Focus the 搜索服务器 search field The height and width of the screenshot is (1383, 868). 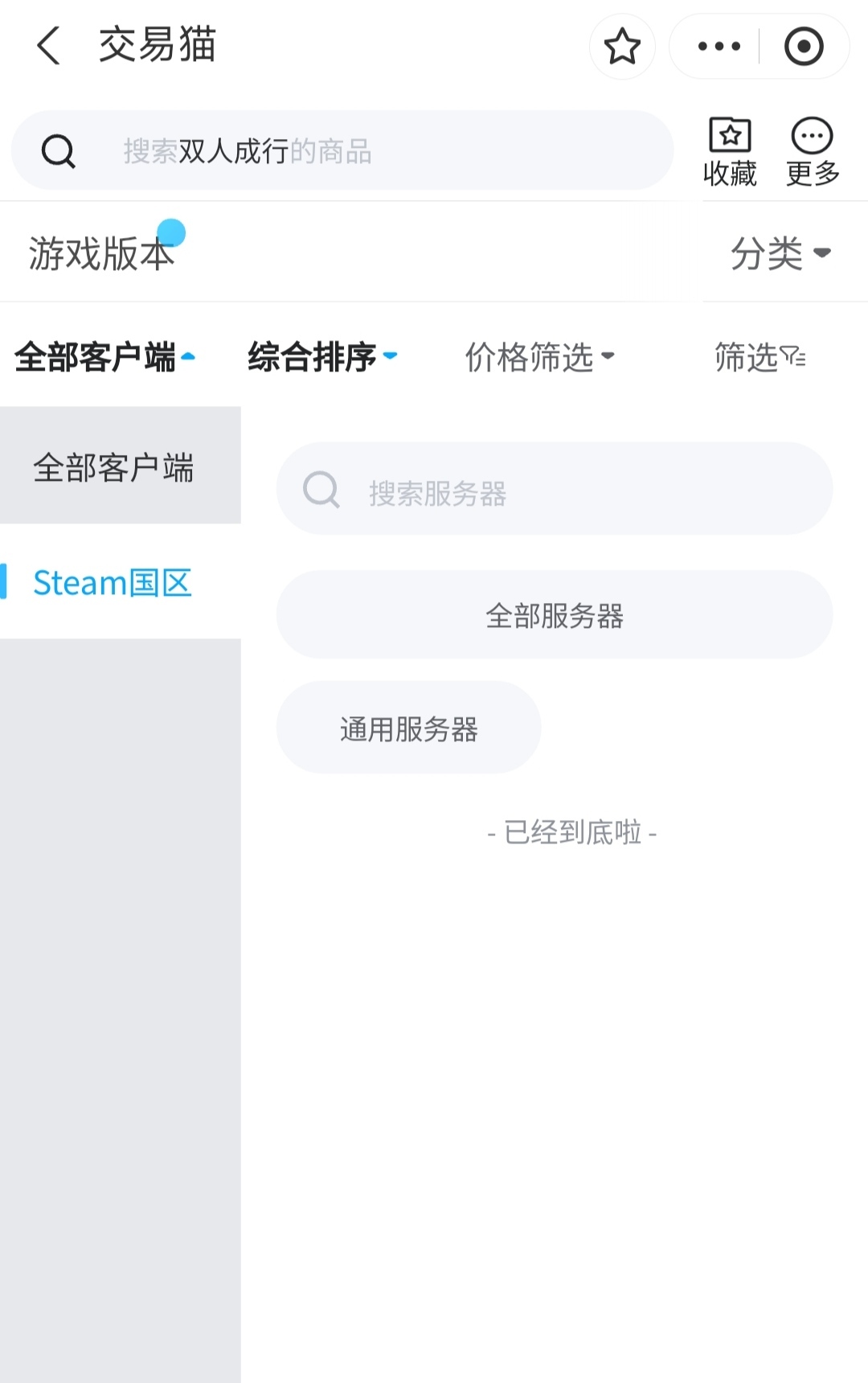(x=579, y=490)
